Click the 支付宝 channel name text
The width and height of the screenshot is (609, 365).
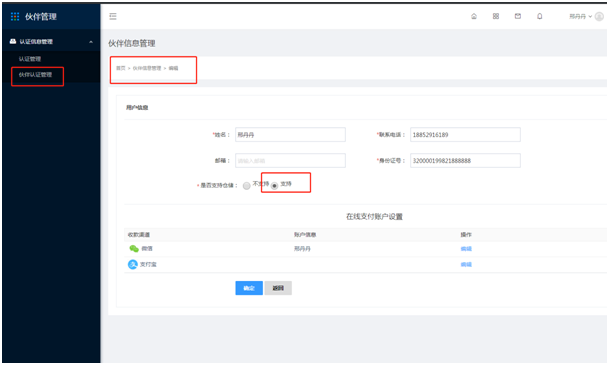148,264
